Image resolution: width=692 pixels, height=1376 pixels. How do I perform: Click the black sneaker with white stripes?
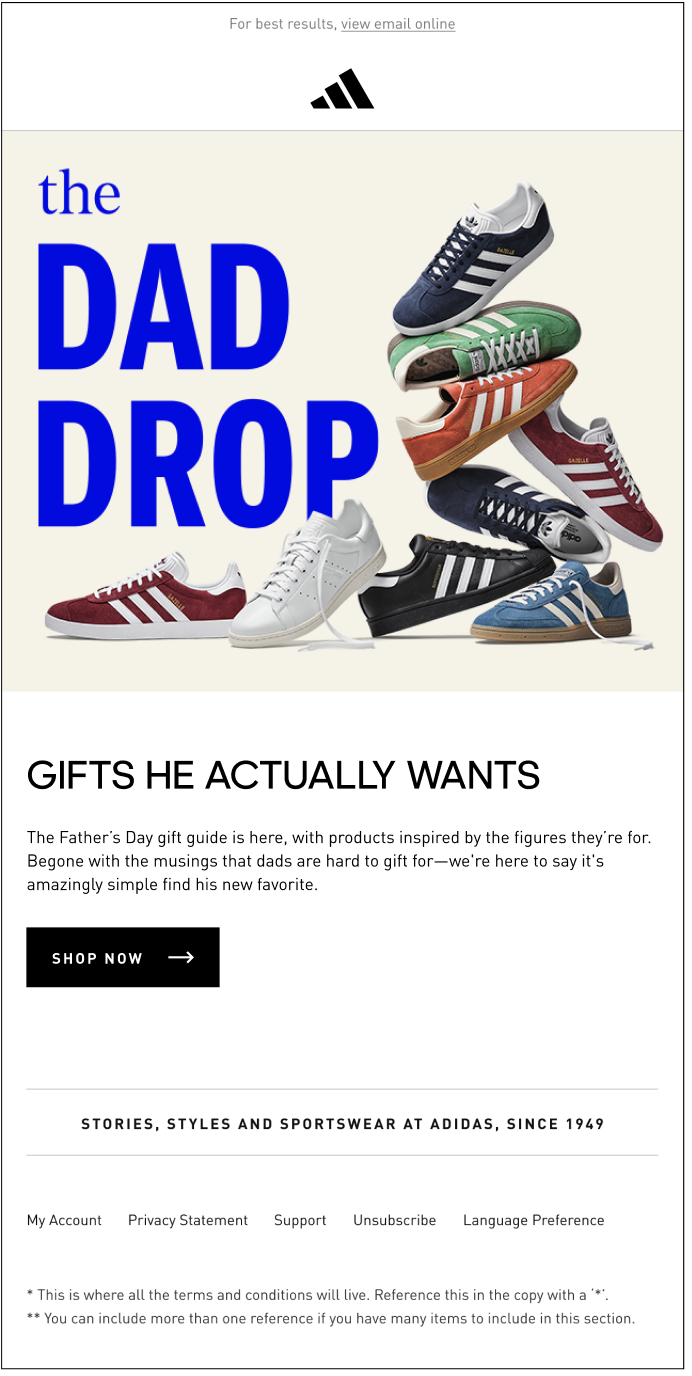coord(455,585)
